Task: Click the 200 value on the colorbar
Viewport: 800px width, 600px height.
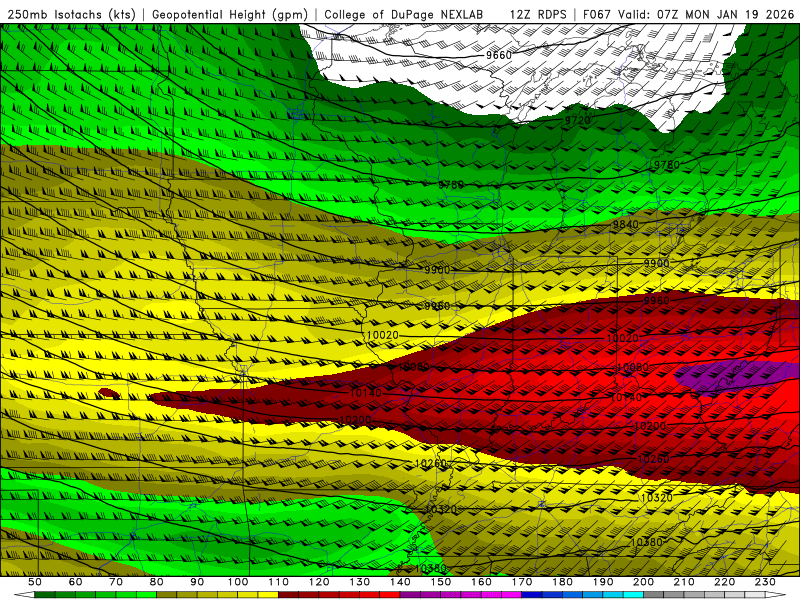Action: (644, 582)
